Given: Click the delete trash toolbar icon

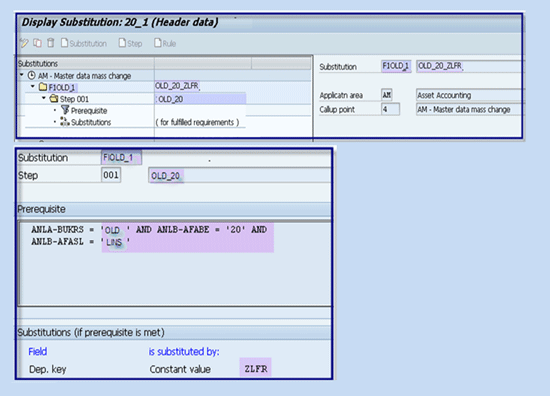Looking at the screenshot, I should click(51, 43).
